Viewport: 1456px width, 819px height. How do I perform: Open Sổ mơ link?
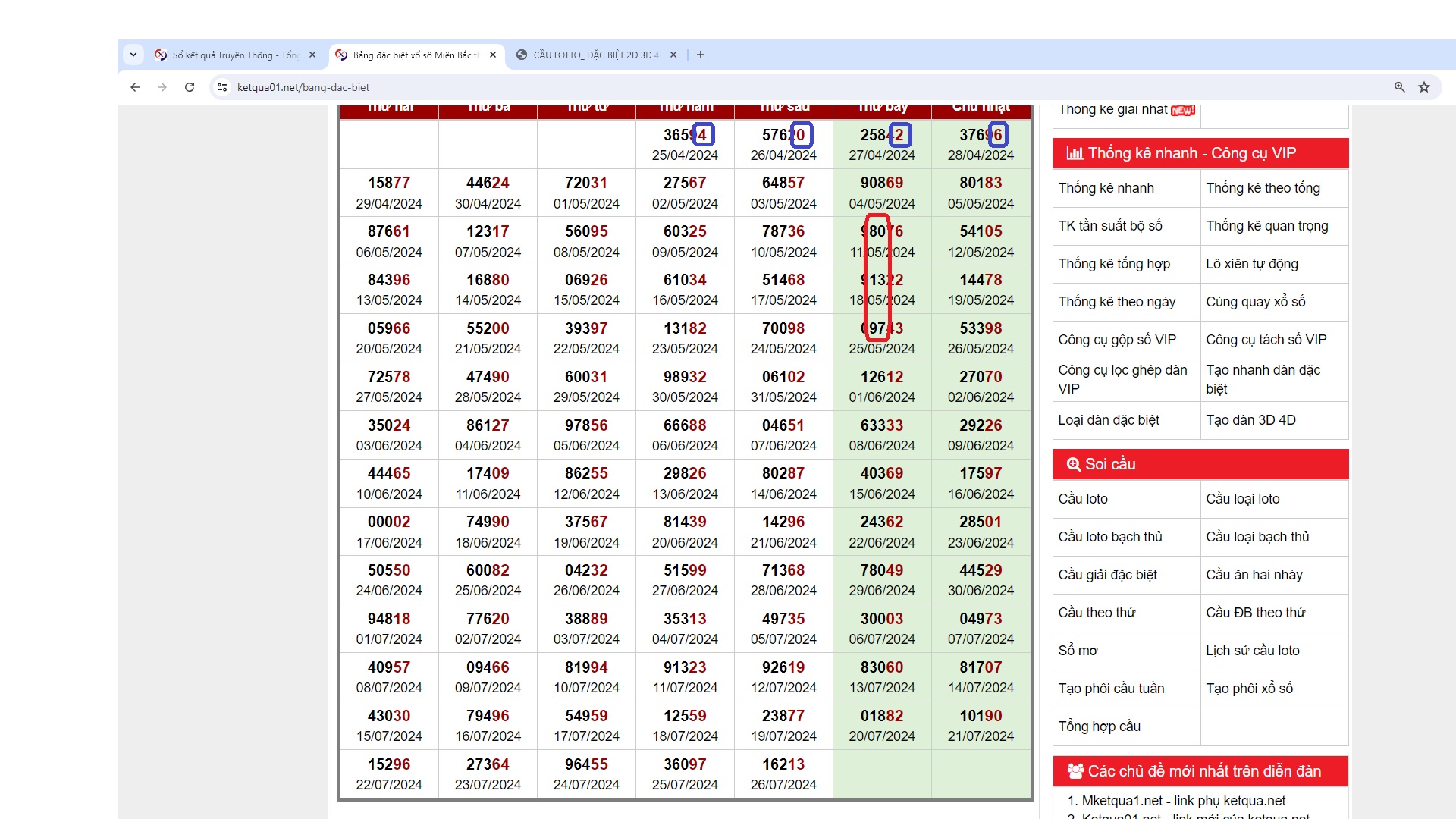tap(1078, 651)
